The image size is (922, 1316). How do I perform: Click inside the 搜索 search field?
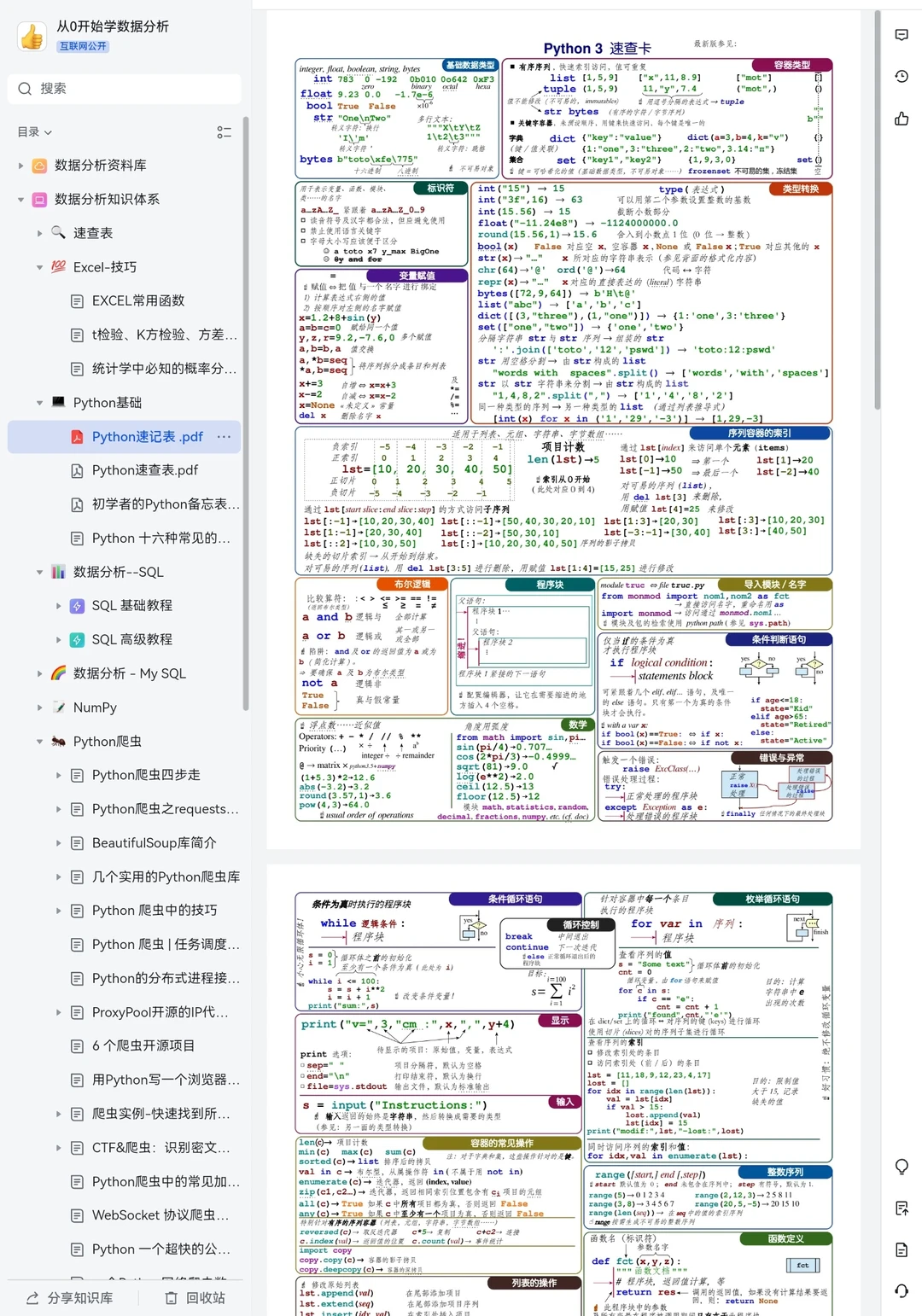(124, 88)
